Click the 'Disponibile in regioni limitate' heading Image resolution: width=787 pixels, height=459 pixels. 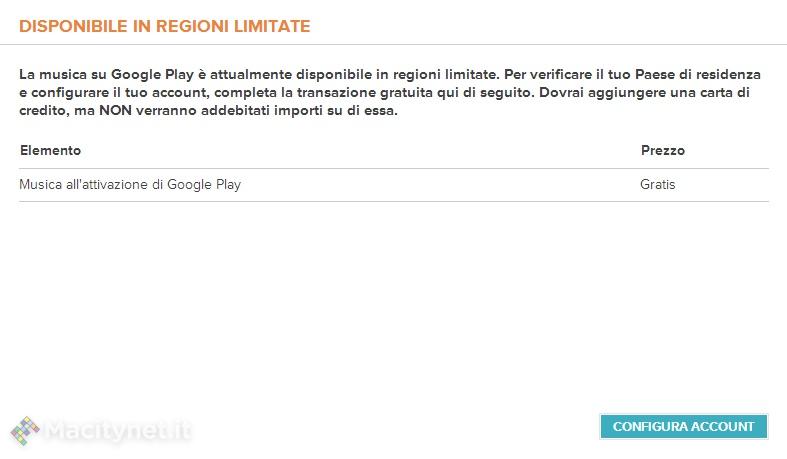coord(165,27)
